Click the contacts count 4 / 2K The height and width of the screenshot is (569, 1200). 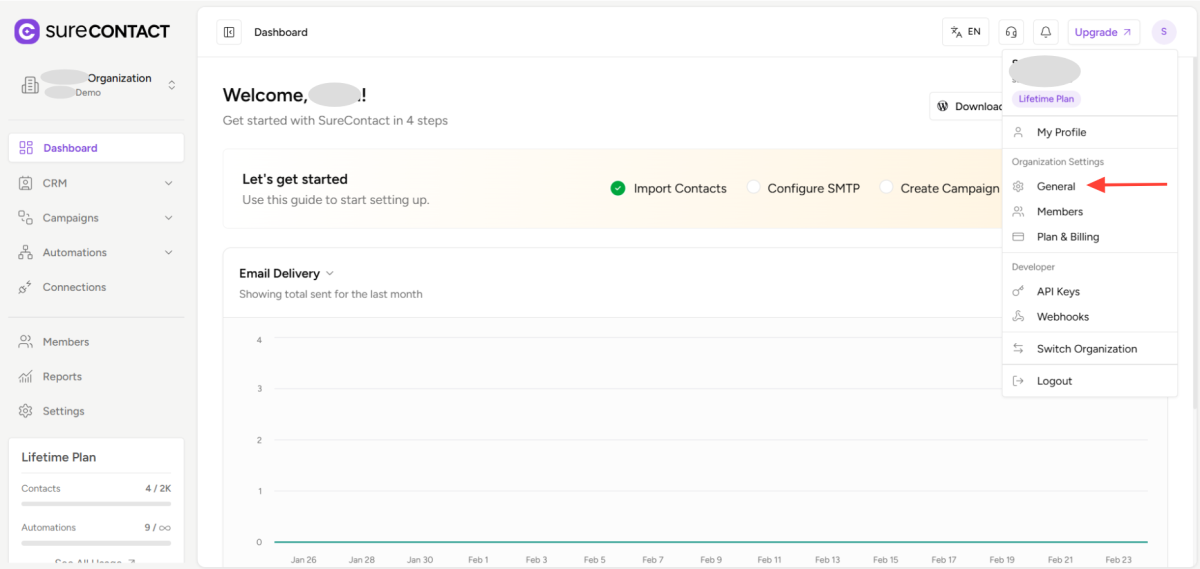pos(158,489)
